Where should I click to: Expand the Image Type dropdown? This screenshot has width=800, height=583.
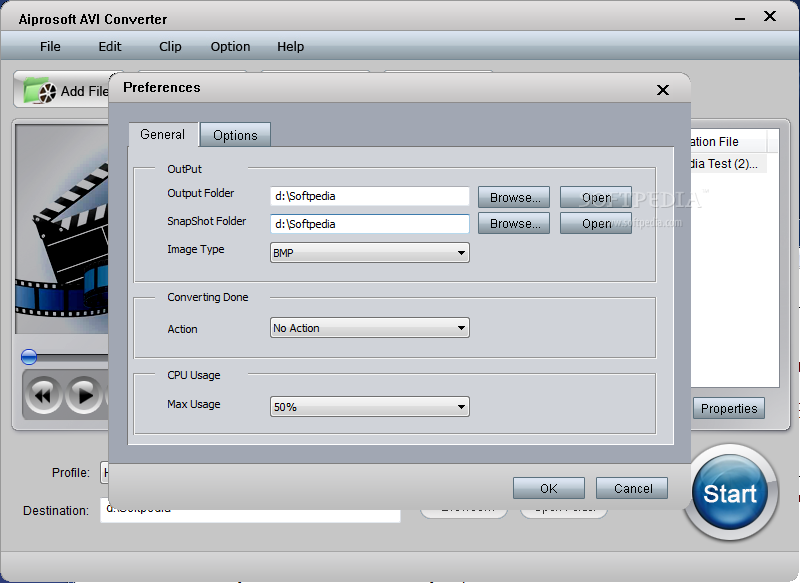coord(369,252)
